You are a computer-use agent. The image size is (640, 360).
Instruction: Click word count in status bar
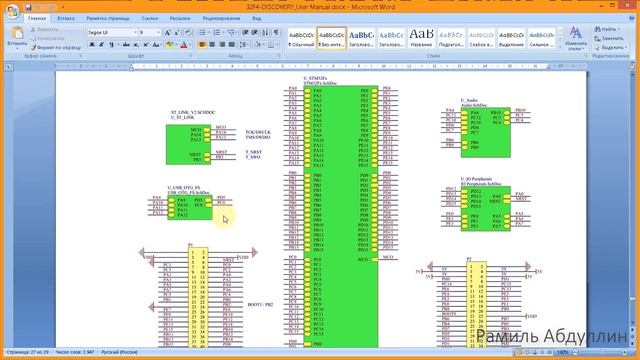75,352
